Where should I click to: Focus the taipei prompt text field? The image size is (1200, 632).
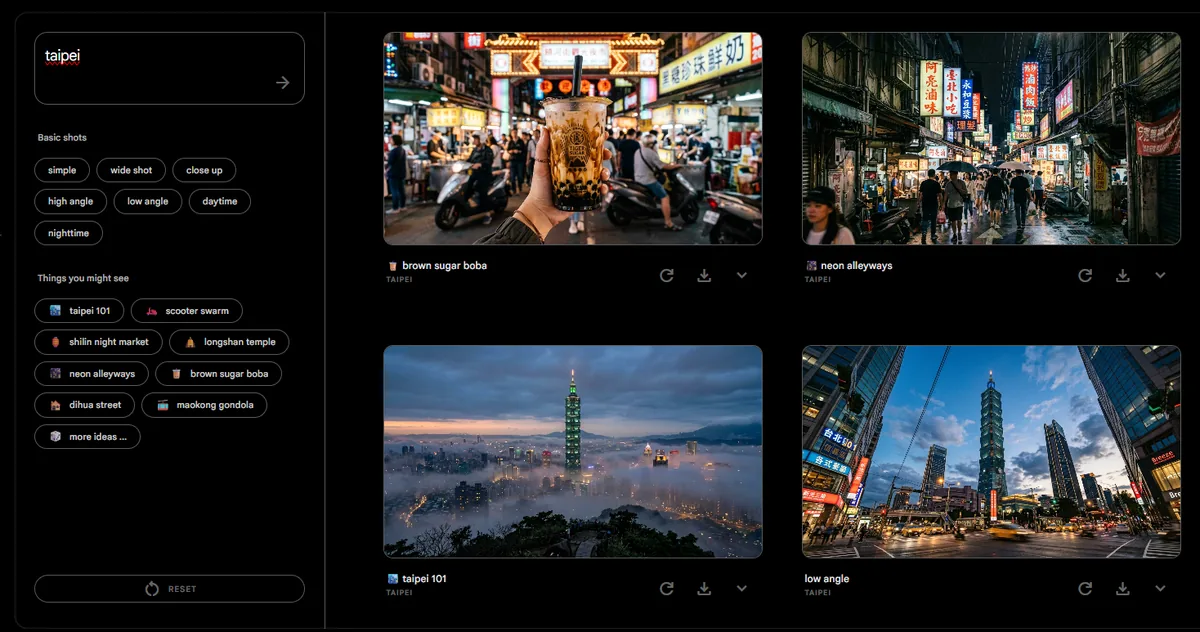coord(169,68)
